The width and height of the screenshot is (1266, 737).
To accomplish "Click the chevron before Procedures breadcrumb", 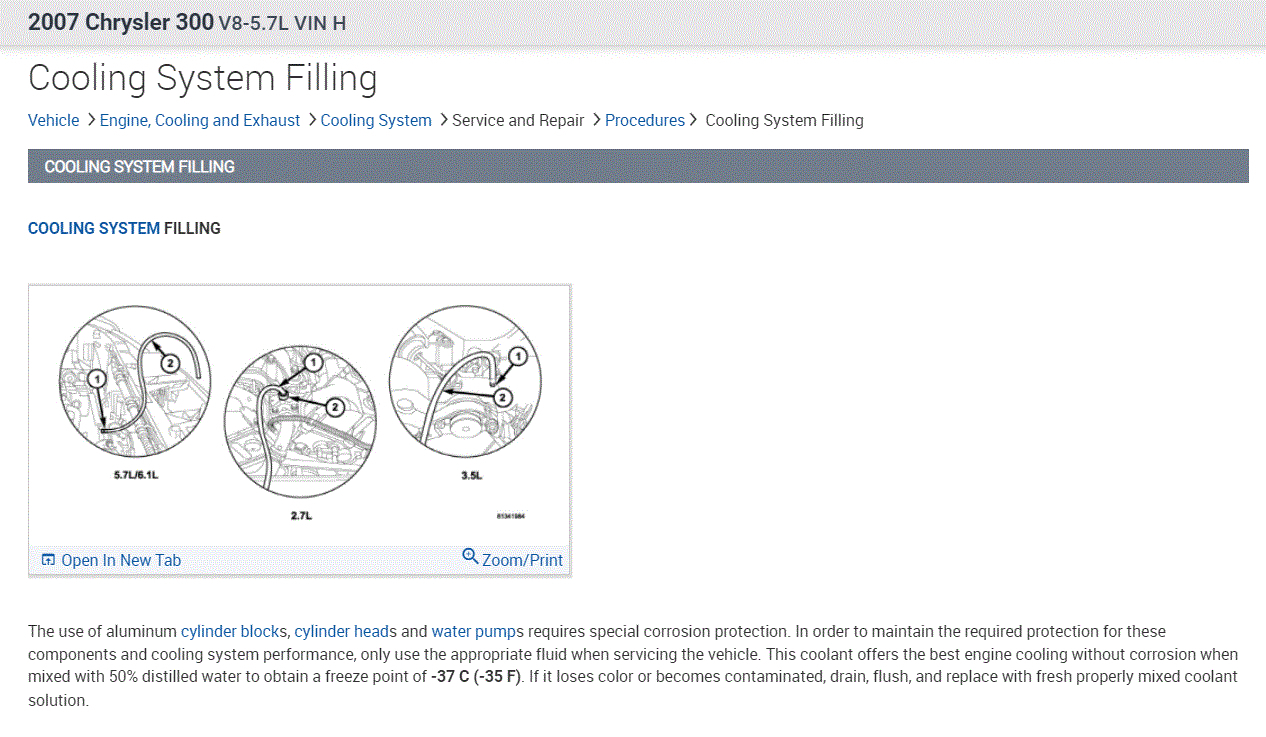I will 596,120.
